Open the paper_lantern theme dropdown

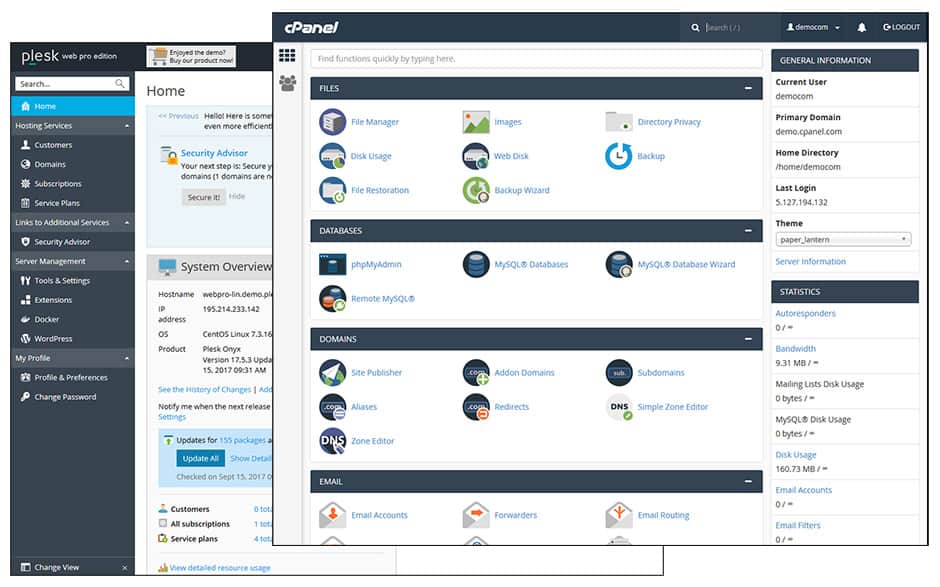843,239
